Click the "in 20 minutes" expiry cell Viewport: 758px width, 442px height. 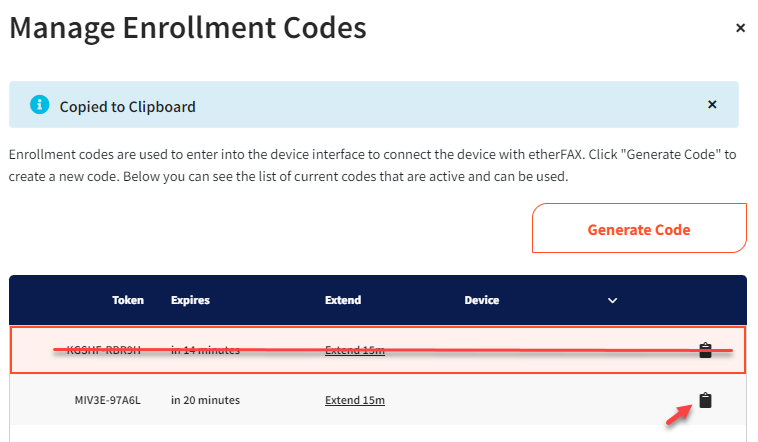coord(205,400)
